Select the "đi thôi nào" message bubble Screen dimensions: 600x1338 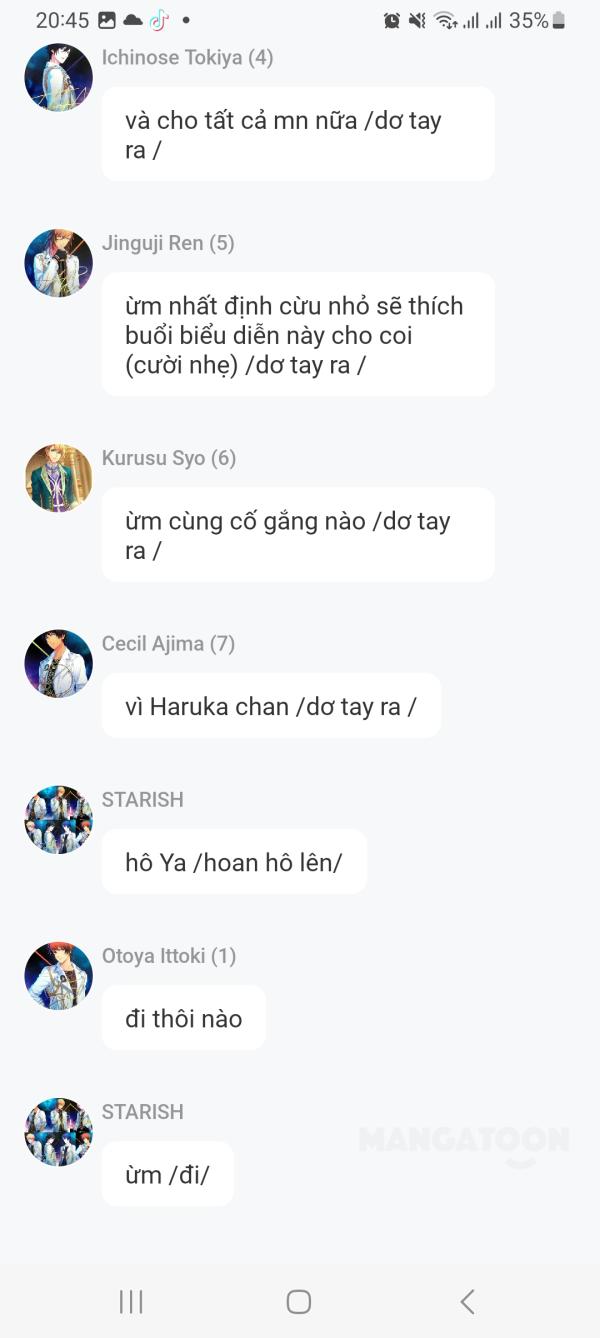(184, 1018)
